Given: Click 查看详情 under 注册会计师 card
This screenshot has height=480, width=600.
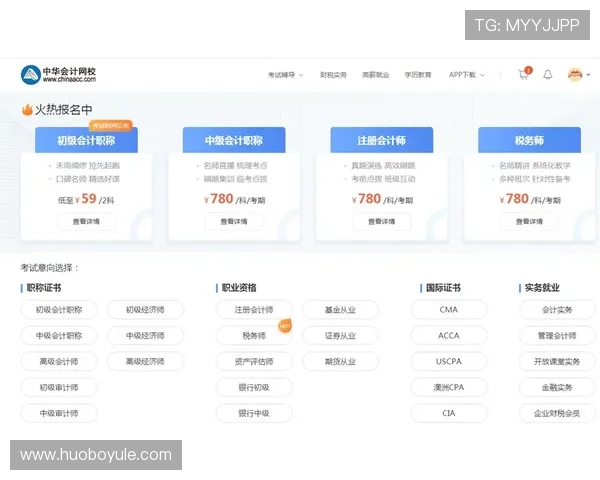Looking at the screenshot, I should (x=382, y=222).
